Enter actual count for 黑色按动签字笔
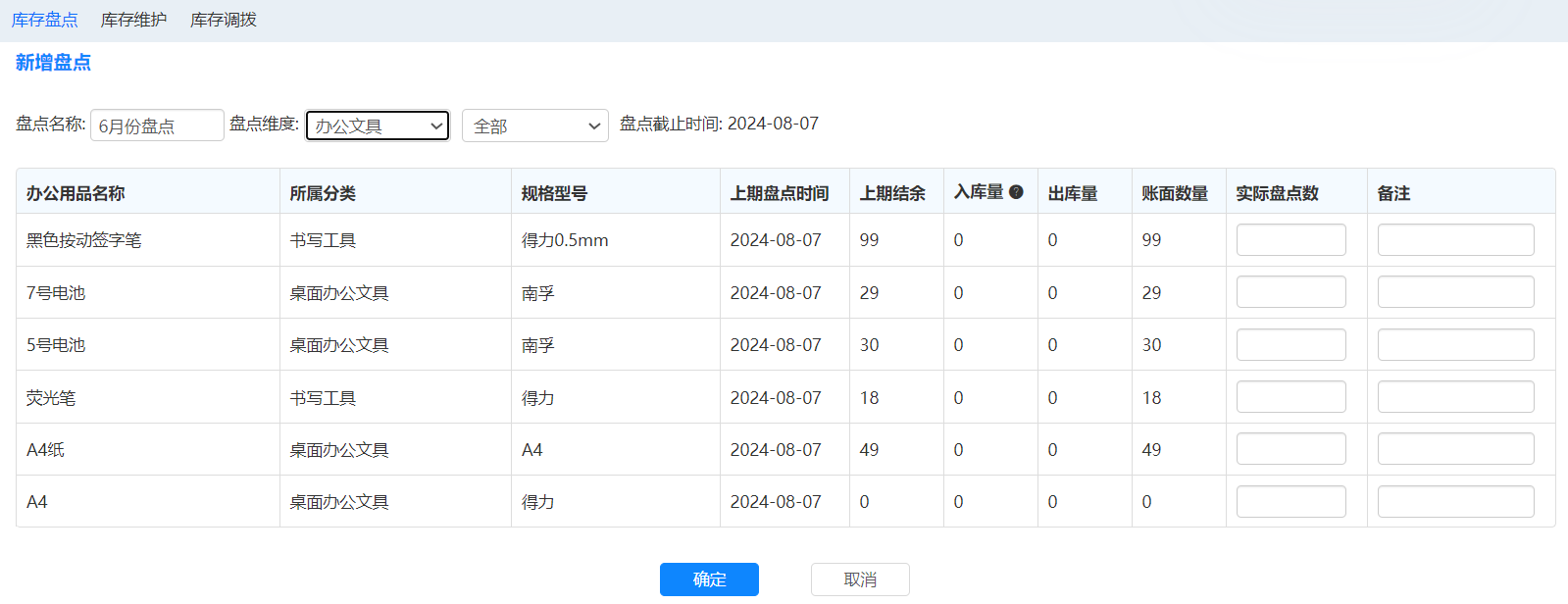The width and height of the screenshot is (1568, 604). pos(1290,240)
